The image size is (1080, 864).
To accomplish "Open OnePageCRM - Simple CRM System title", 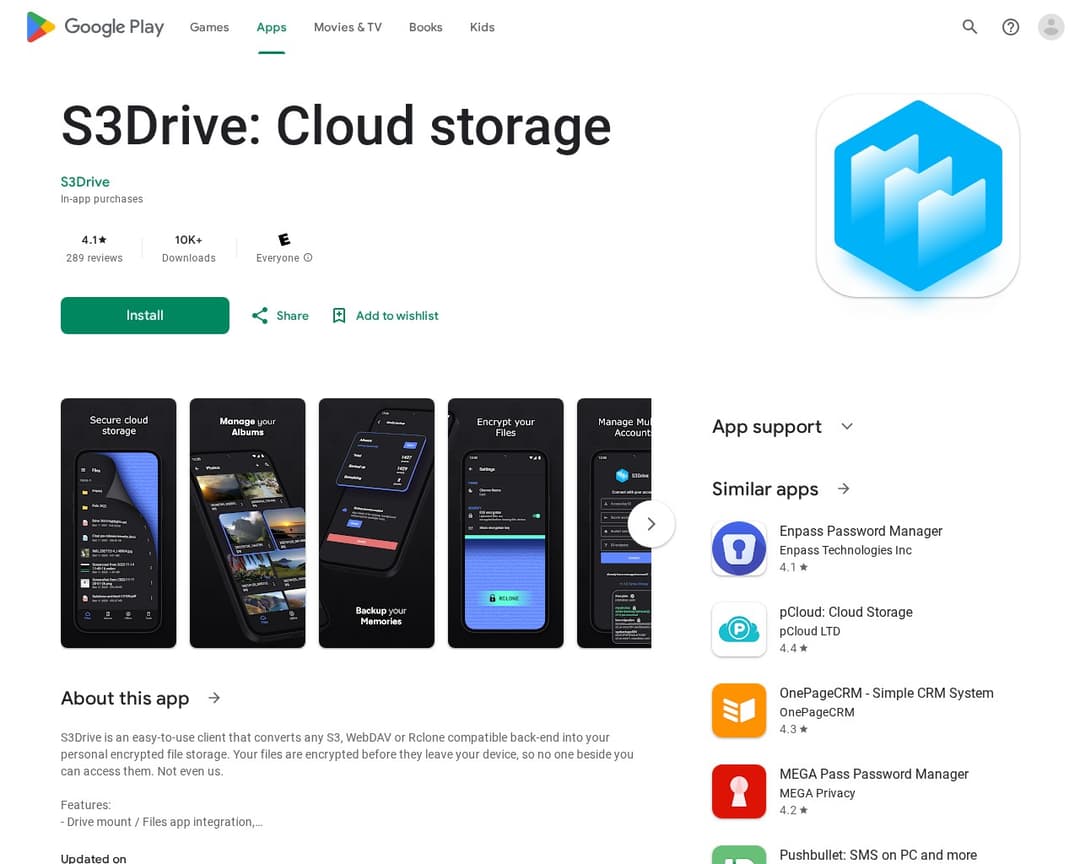I will 886,693.
